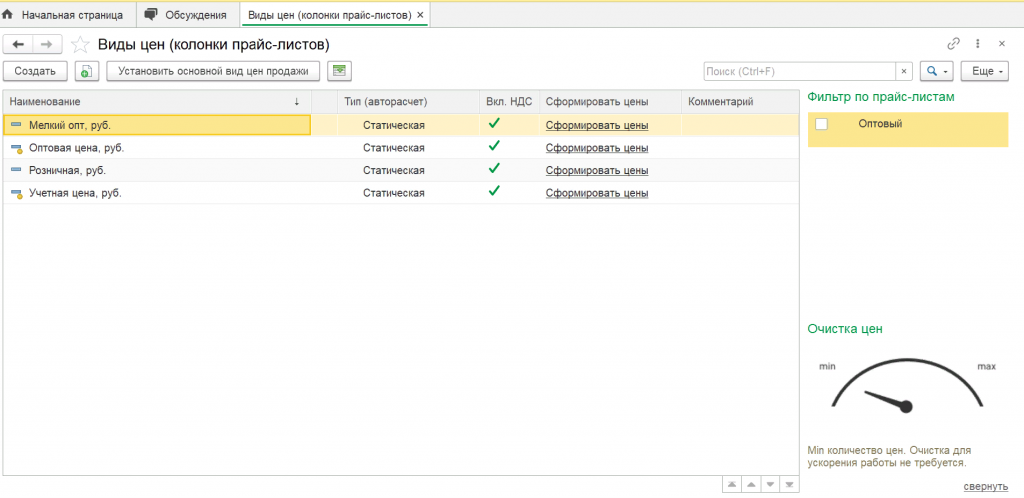
Task: Click Сформировать цены link for Учетная цена
Action: pyautogui.click(x=597, y=193)
